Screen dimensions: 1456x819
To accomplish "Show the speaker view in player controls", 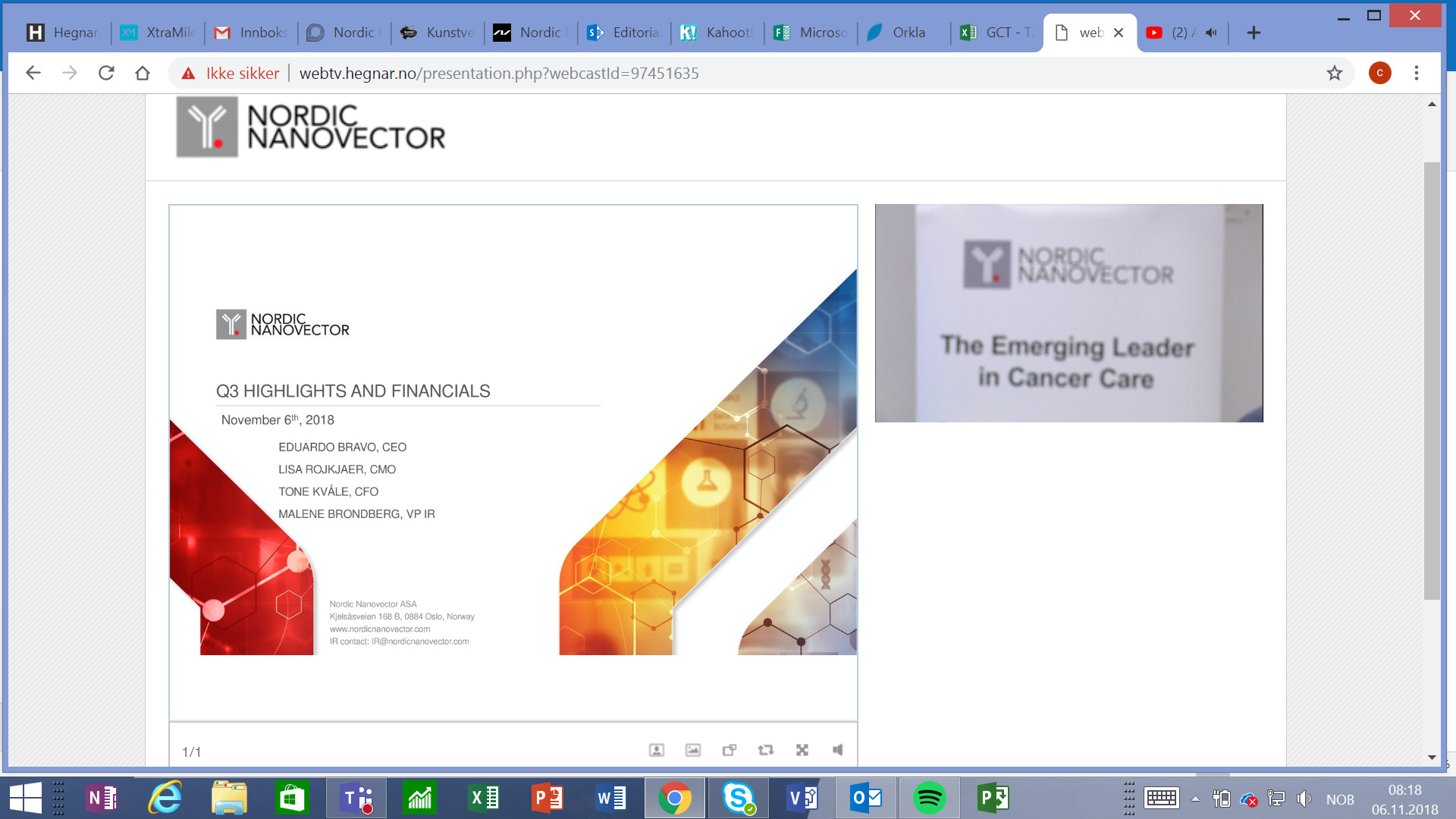I will [657, 750].
